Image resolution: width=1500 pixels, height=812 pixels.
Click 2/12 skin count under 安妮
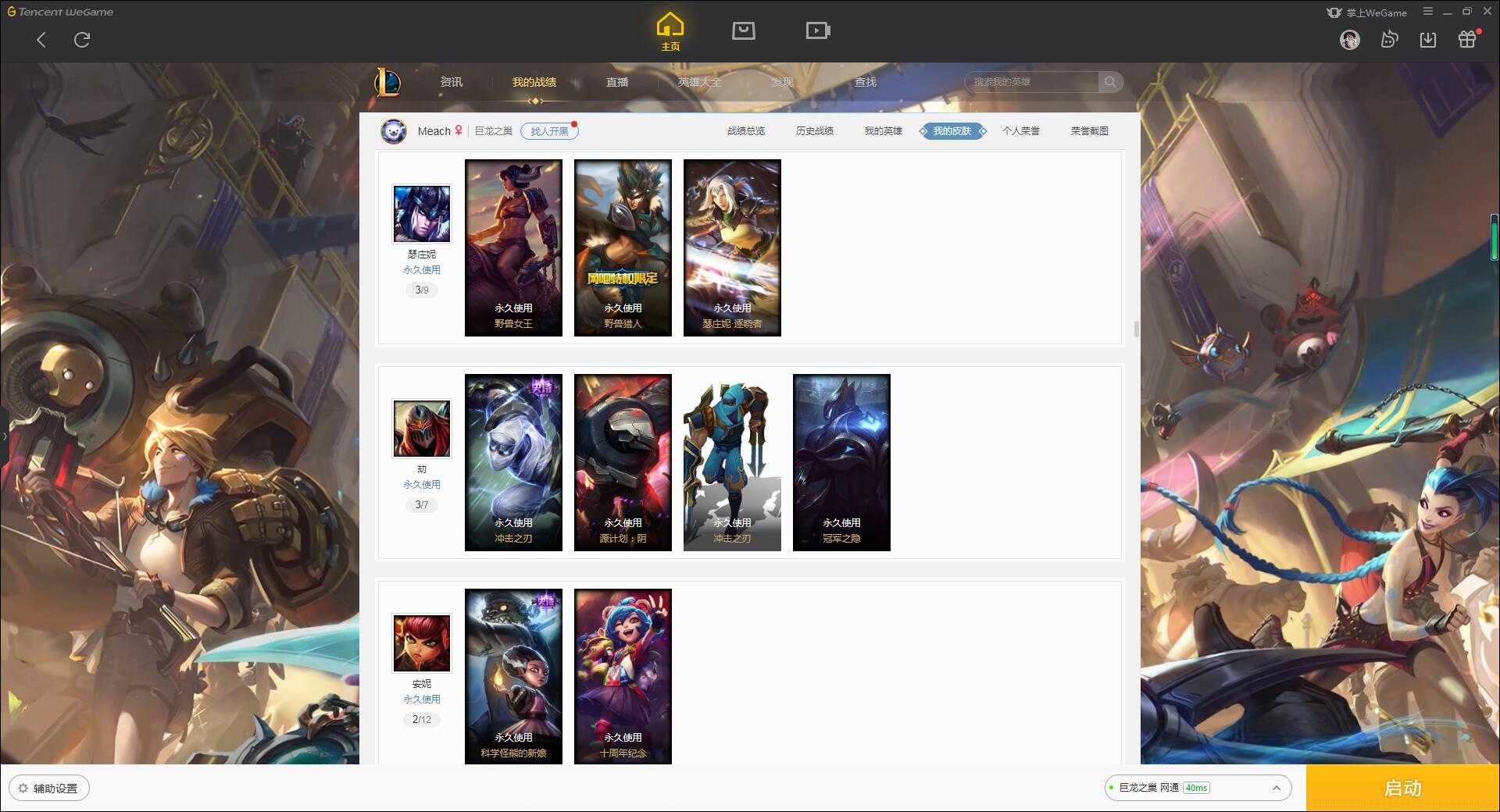click(x=422, y=720)
